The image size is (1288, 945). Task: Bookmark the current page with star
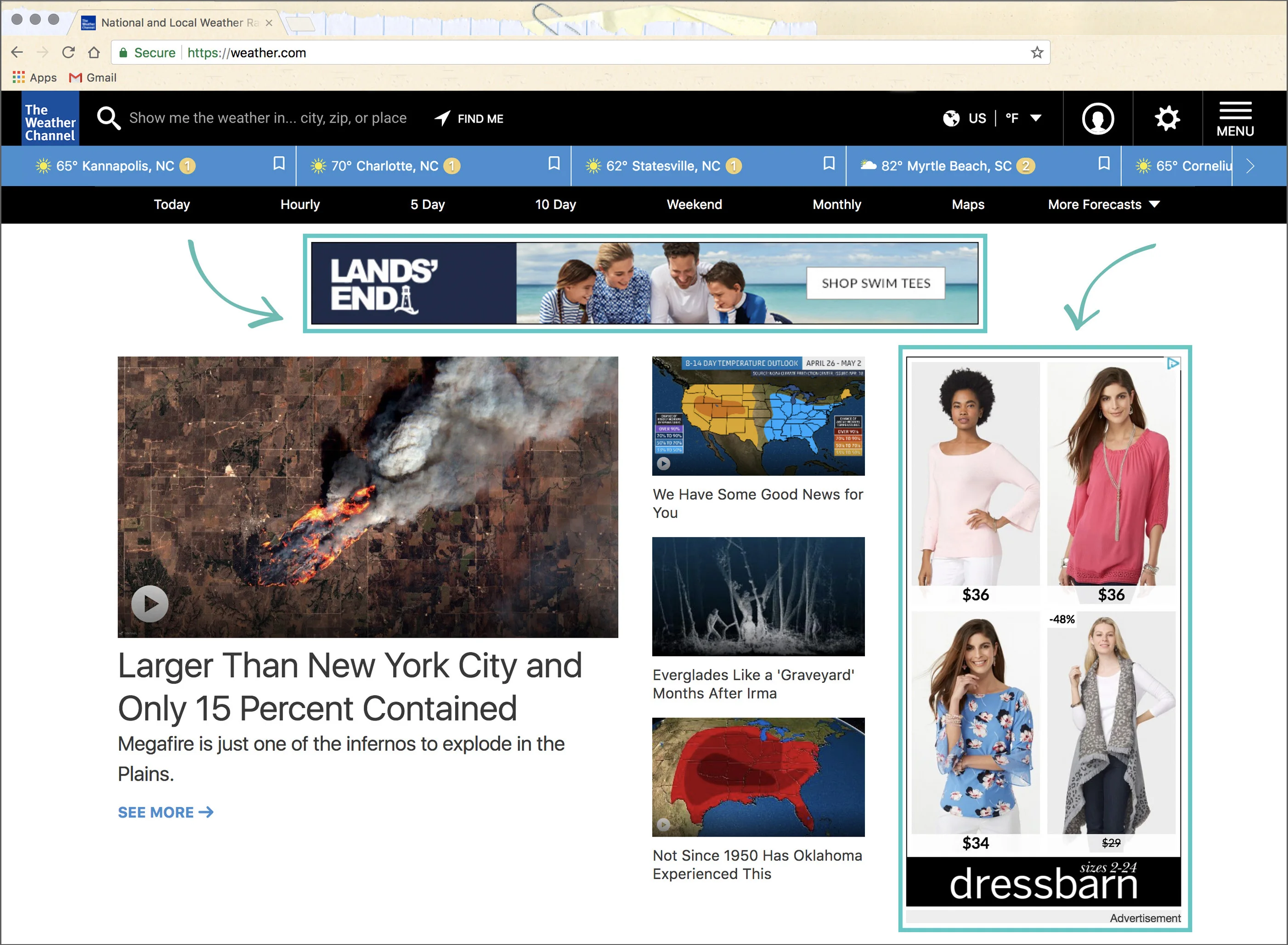[x=1037, y=53]
